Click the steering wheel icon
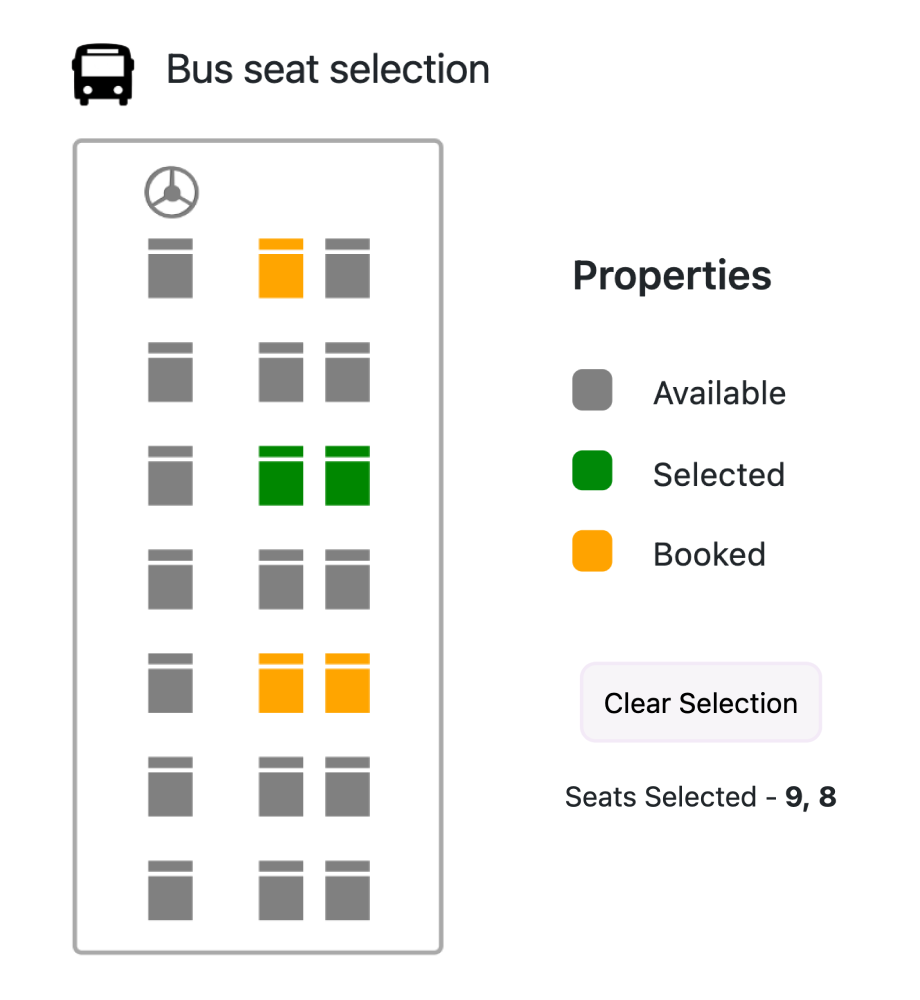The height and width of the screenshot is (1000, 920). 172,190
